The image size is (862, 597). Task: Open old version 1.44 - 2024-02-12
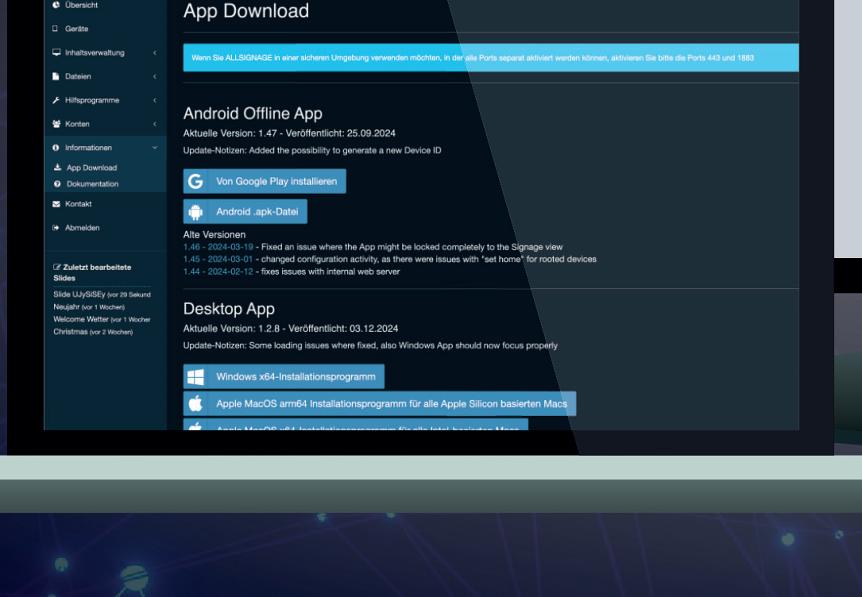[x=218, y=272]
